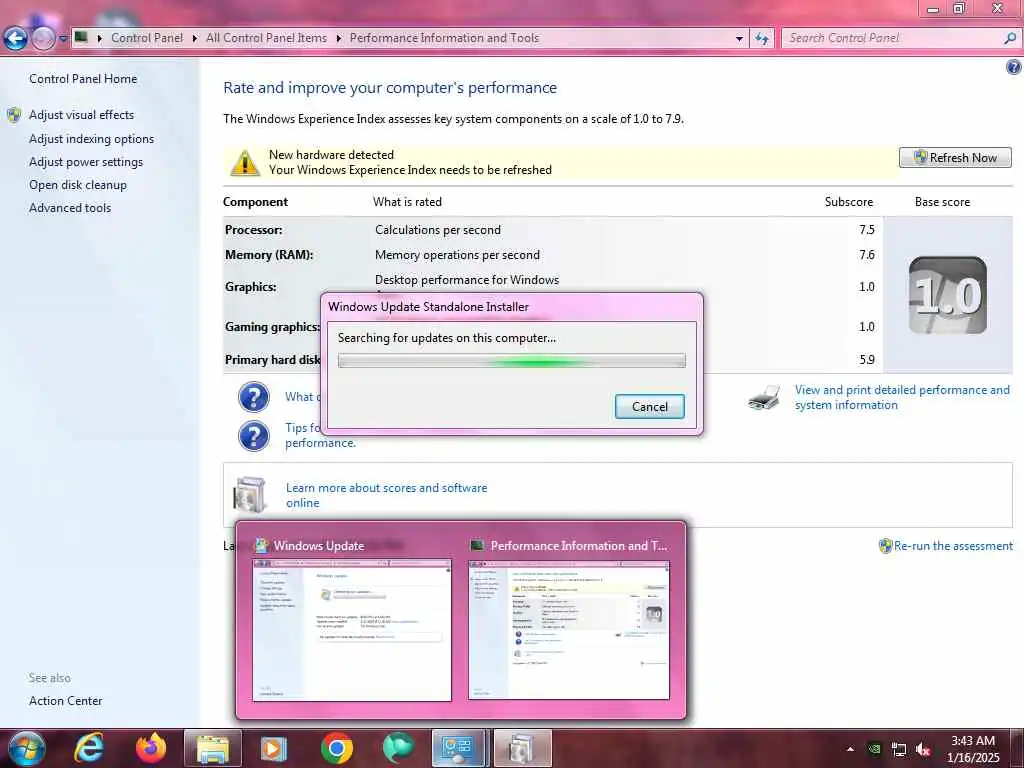Expand arrow after Control Panel breadcrumb
The image size is (1024, 768).
[195, 39]
